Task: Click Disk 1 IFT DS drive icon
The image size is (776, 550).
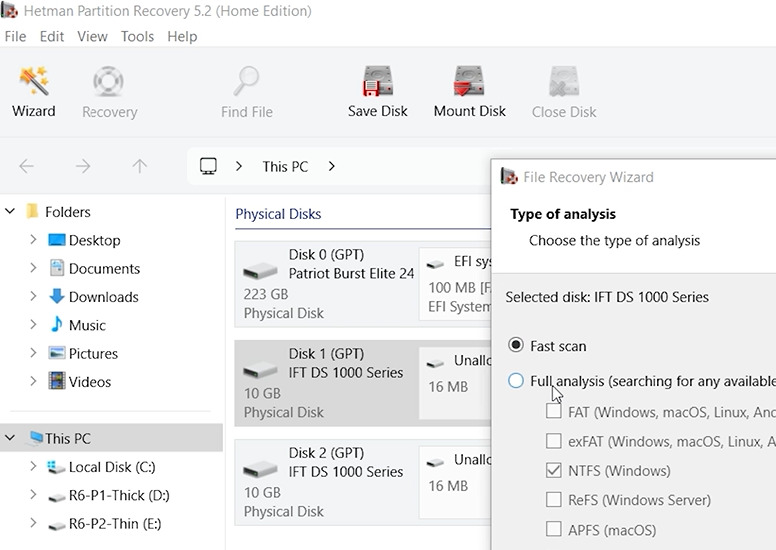Action: pos(260,371)
